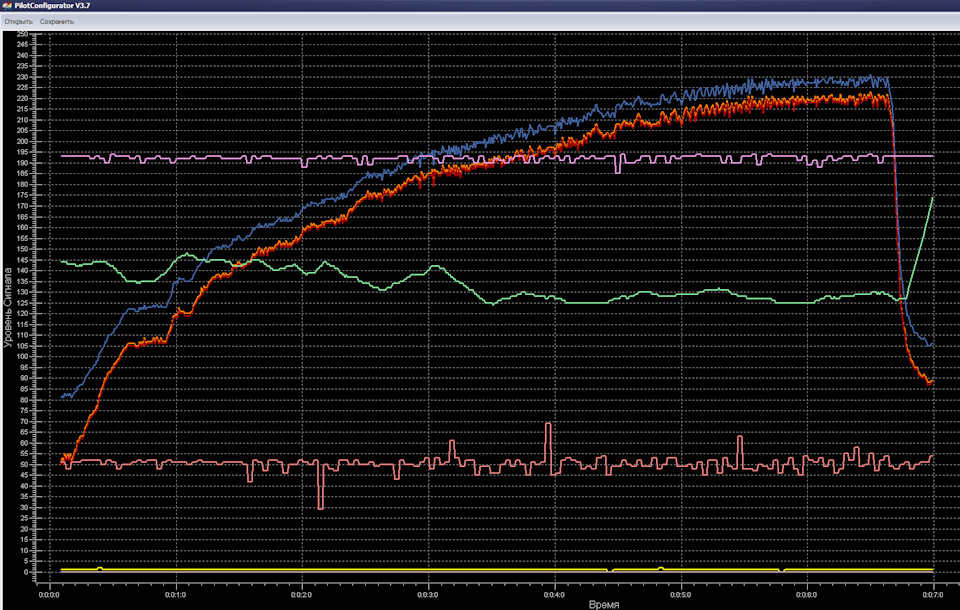Click the 150 value on the signal axis
960x610 pixels.
pyautogui.click(x=22, y=249)
